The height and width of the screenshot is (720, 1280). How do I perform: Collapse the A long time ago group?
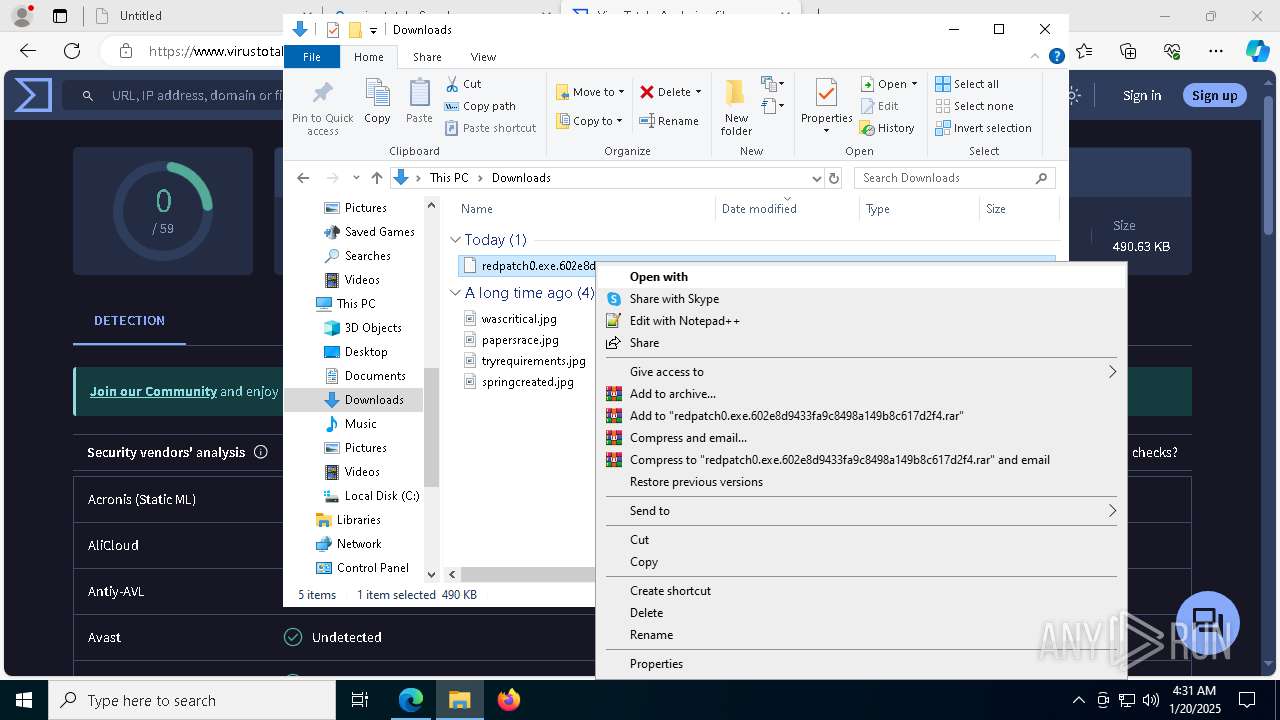[x=455, y=293]
